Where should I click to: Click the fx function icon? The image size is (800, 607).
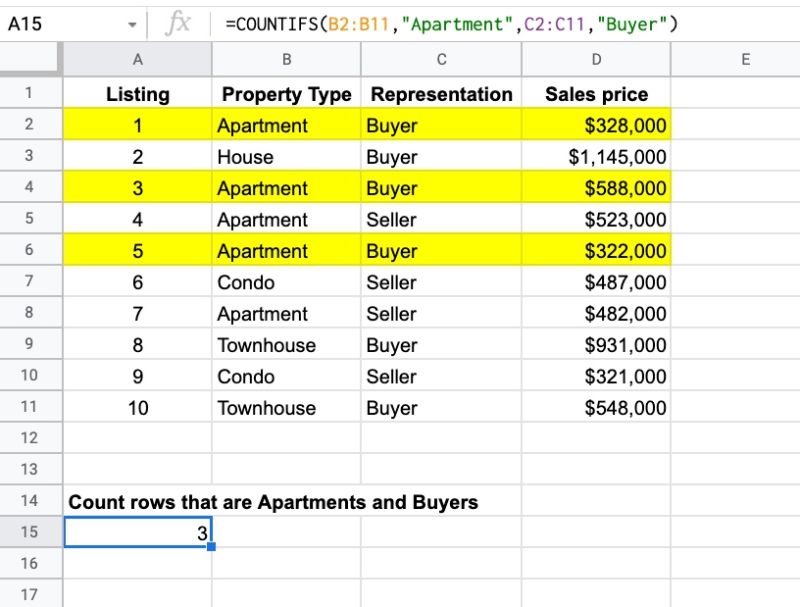178,24
